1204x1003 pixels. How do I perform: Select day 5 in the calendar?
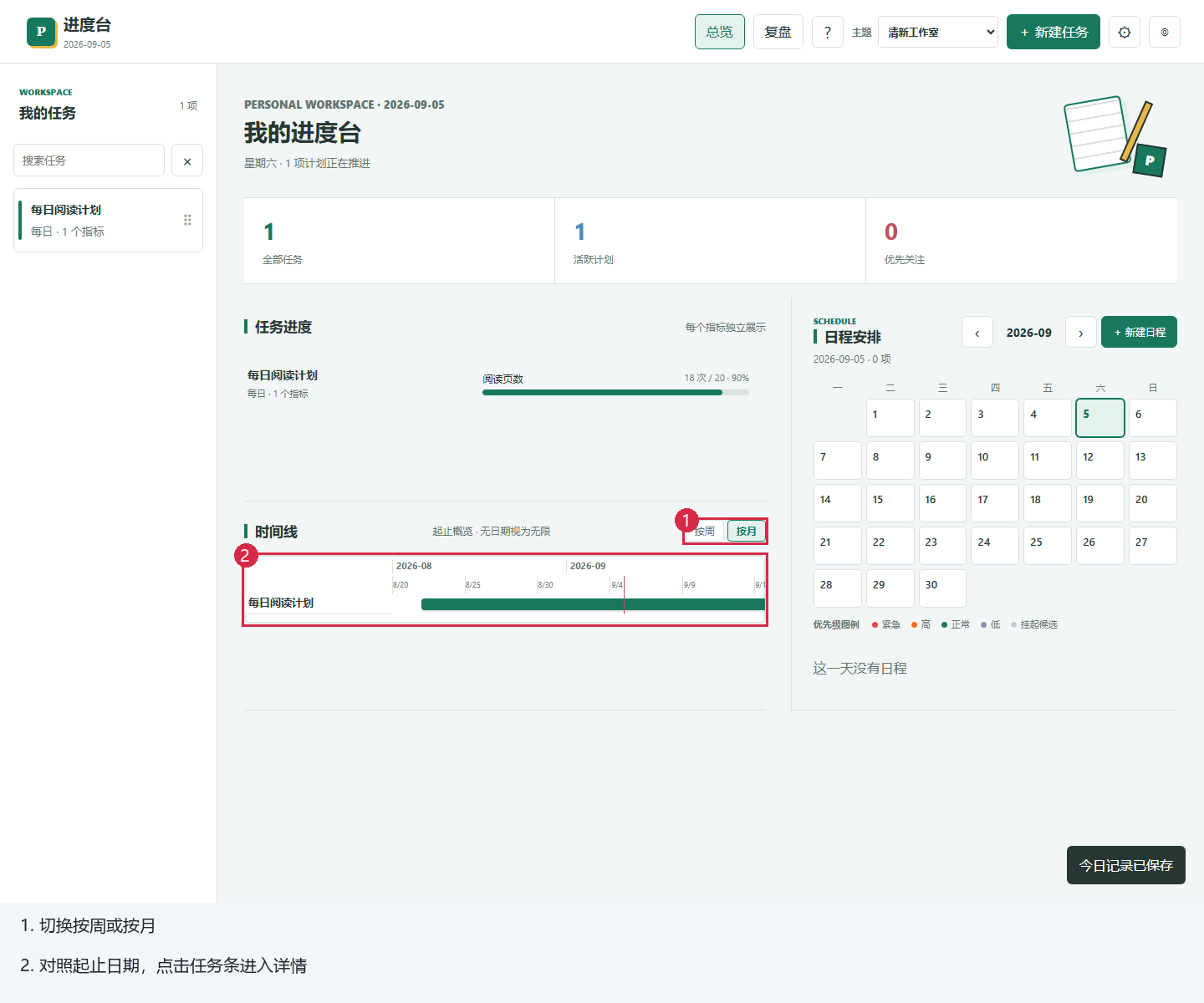(x=1100, y=418)
